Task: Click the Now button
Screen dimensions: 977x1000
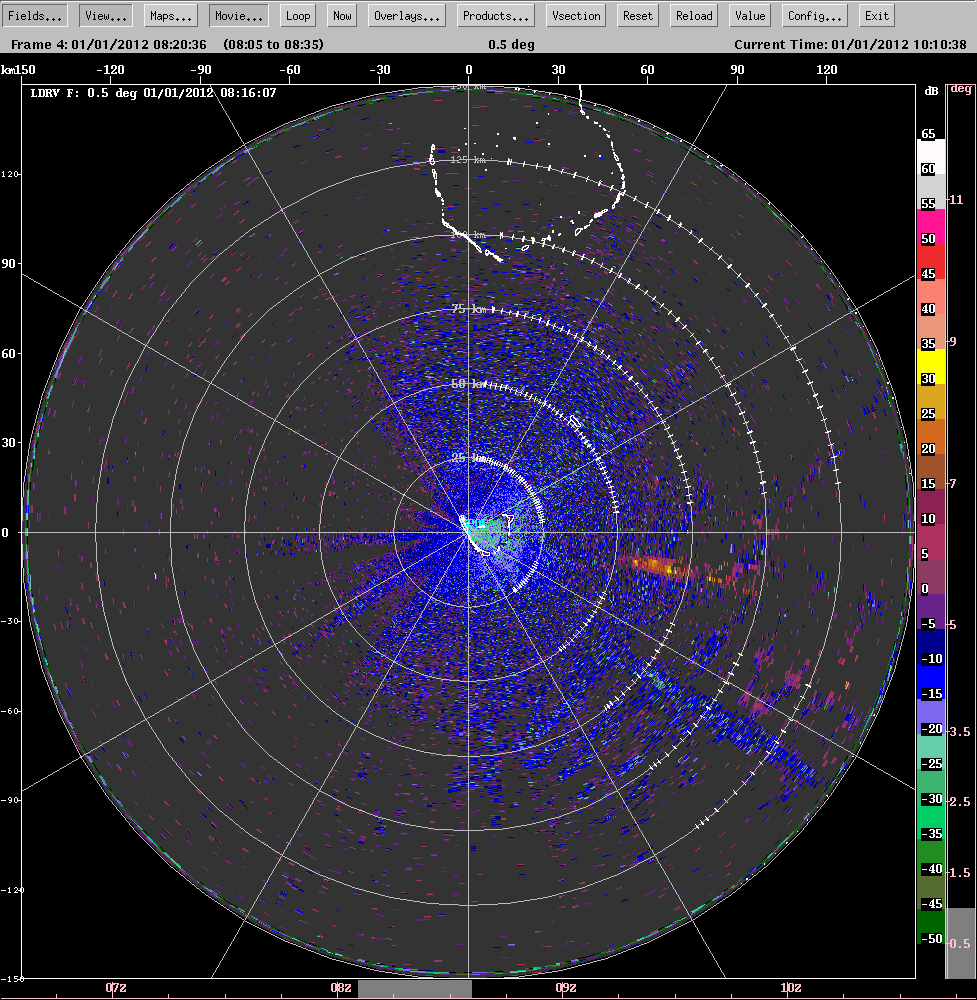Action: pyautogui.click(x=342, y=16)
